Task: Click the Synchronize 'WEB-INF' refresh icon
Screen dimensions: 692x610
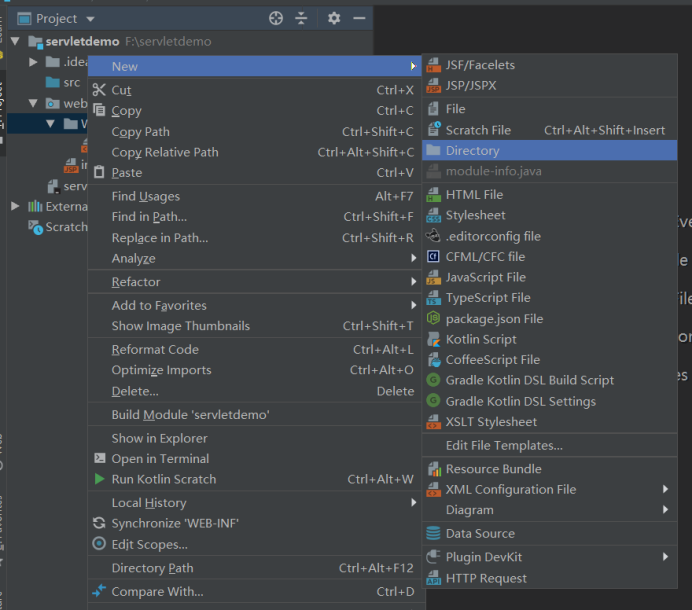Action: (x=99, y=523)
